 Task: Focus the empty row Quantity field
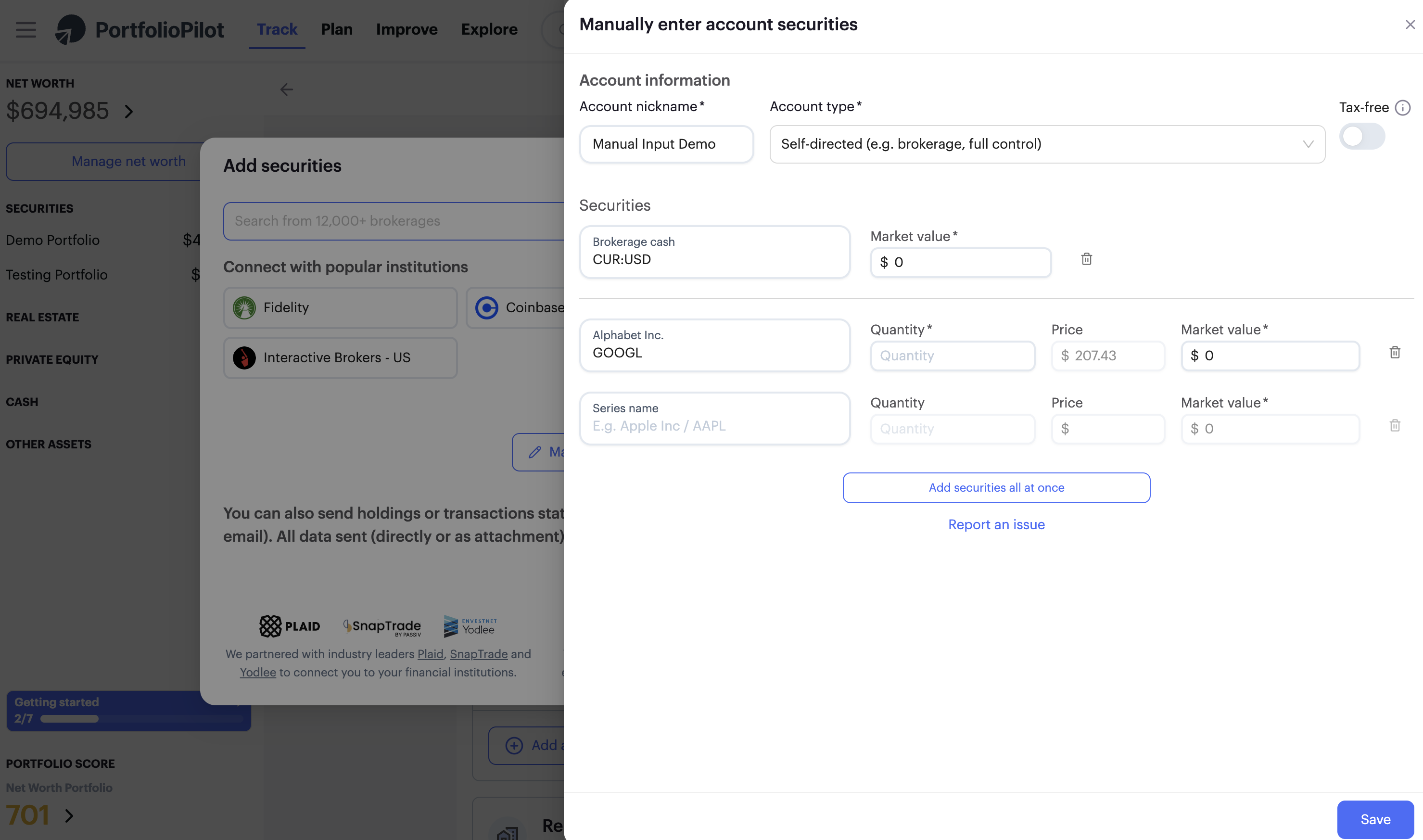click(952, 429)
